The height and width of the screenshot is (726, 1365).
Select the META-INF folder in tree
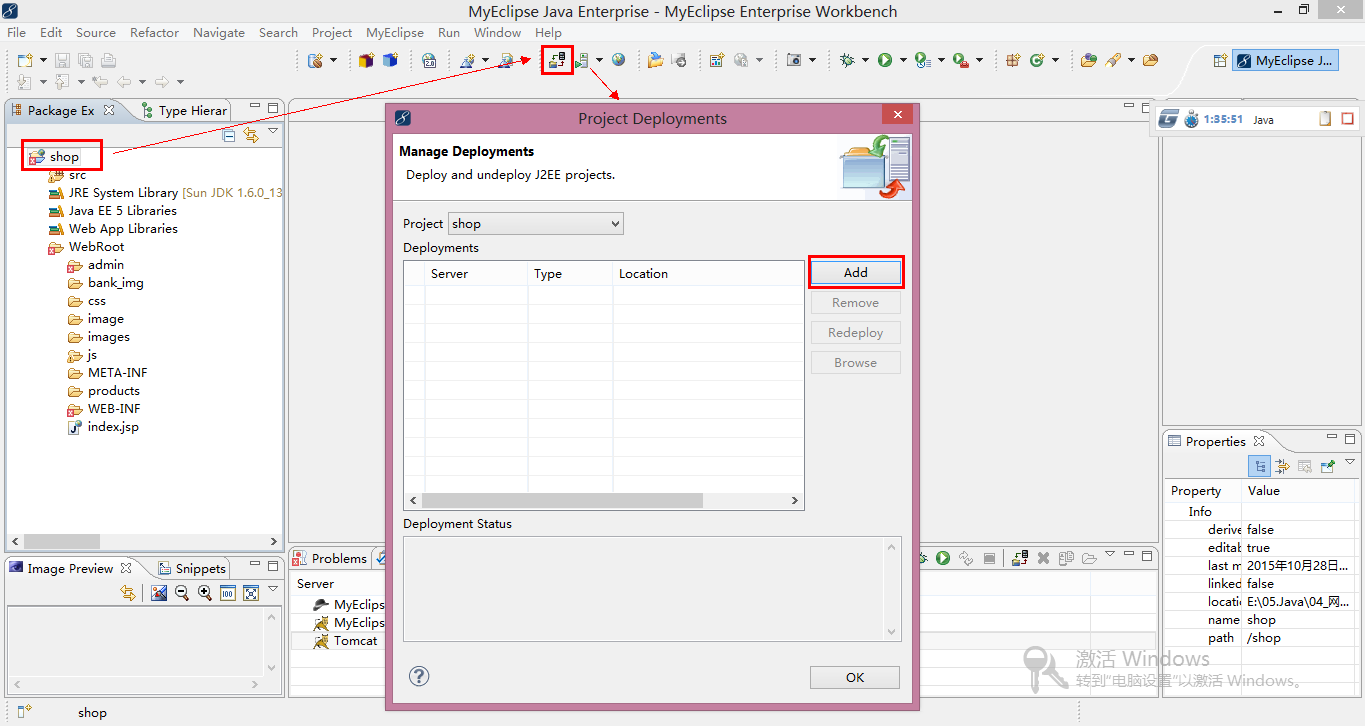point(117,372)
